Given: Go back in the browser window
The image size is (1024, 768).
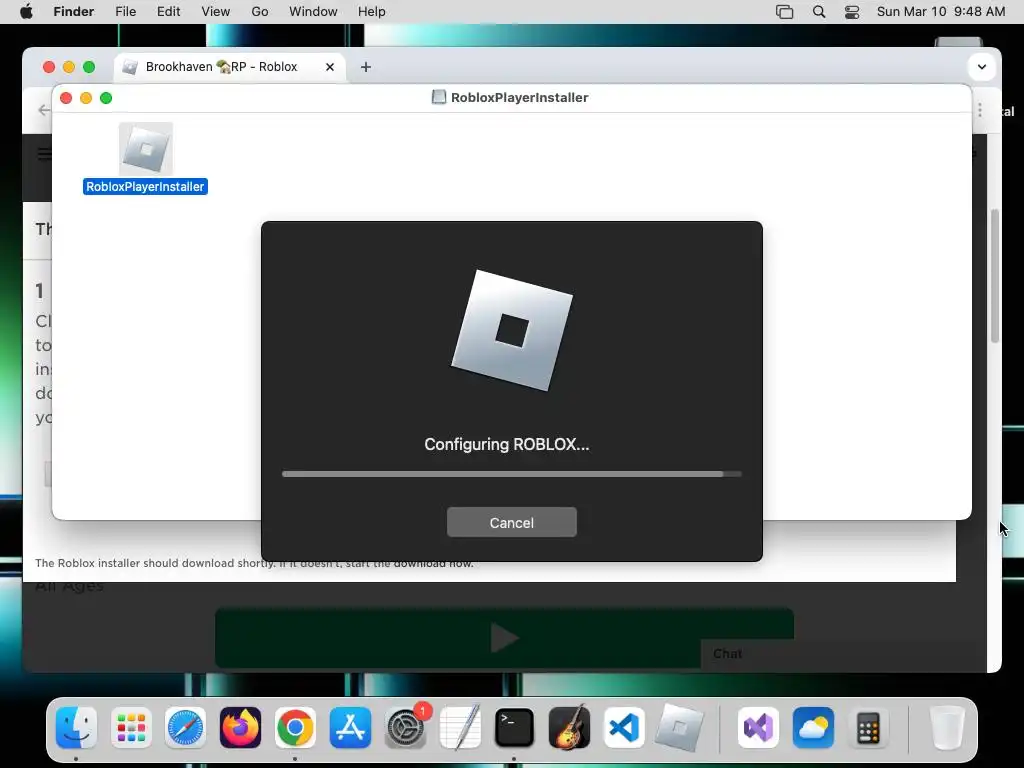Looking at the screenshot, I should tap(43, 110).
